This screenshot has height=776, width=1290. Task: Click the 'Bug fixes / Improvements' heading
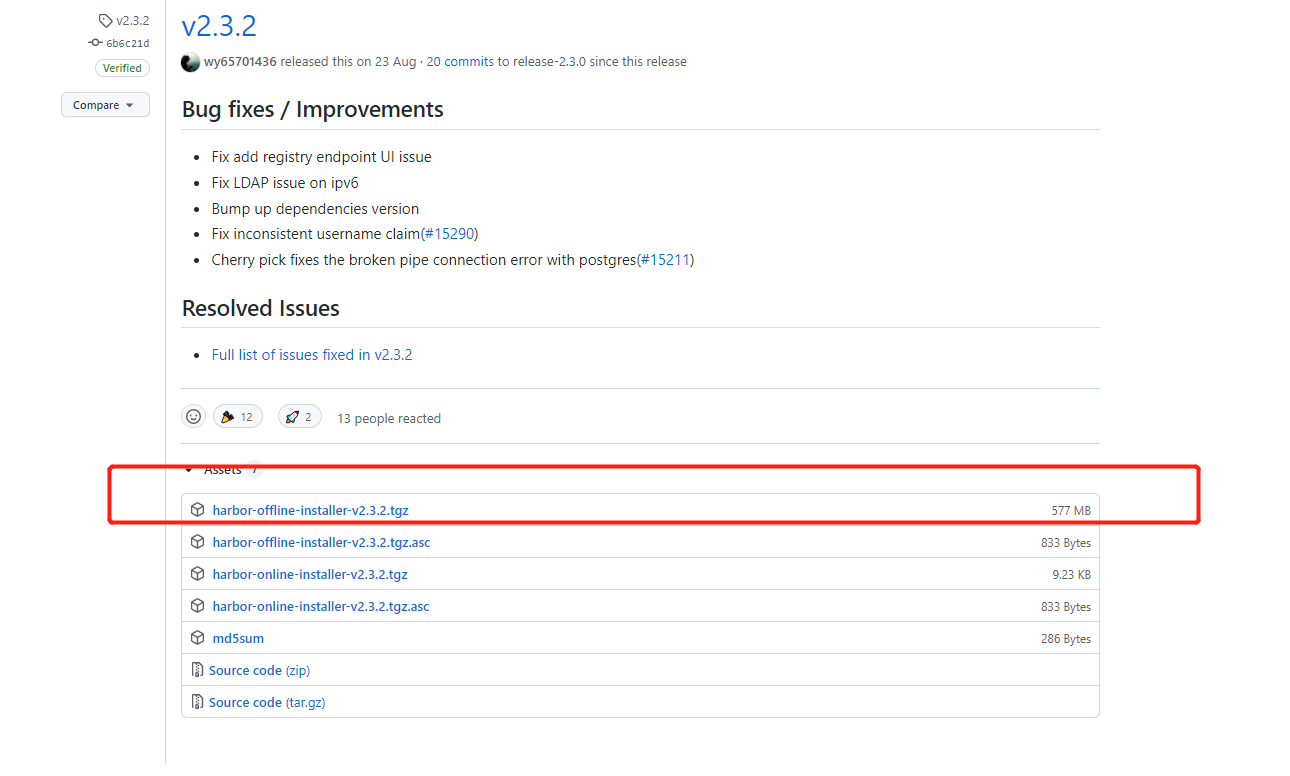[313, 110]
